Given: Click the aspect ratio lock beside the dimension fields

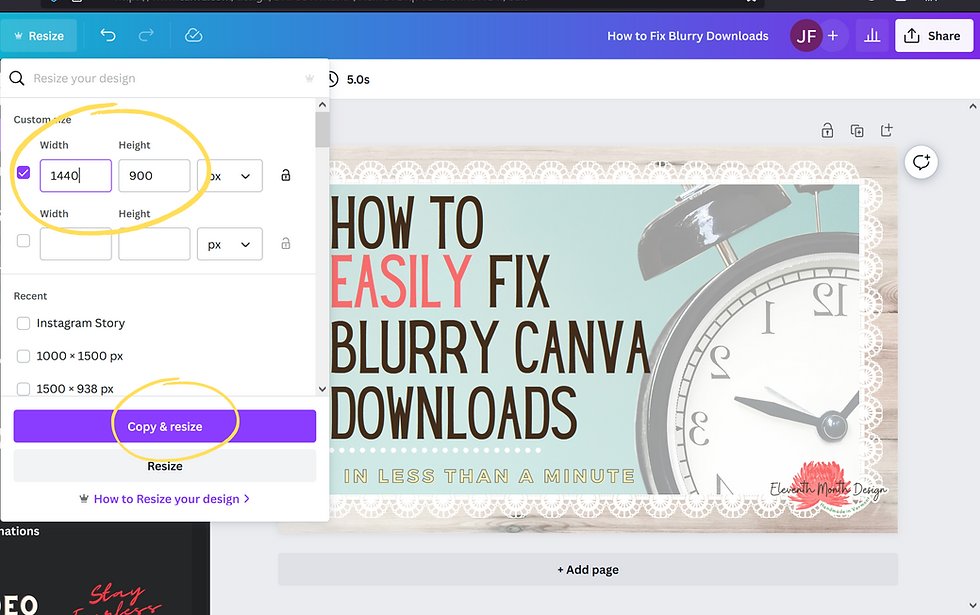Looking at the screenshot, I should click(x=286, y=175).
